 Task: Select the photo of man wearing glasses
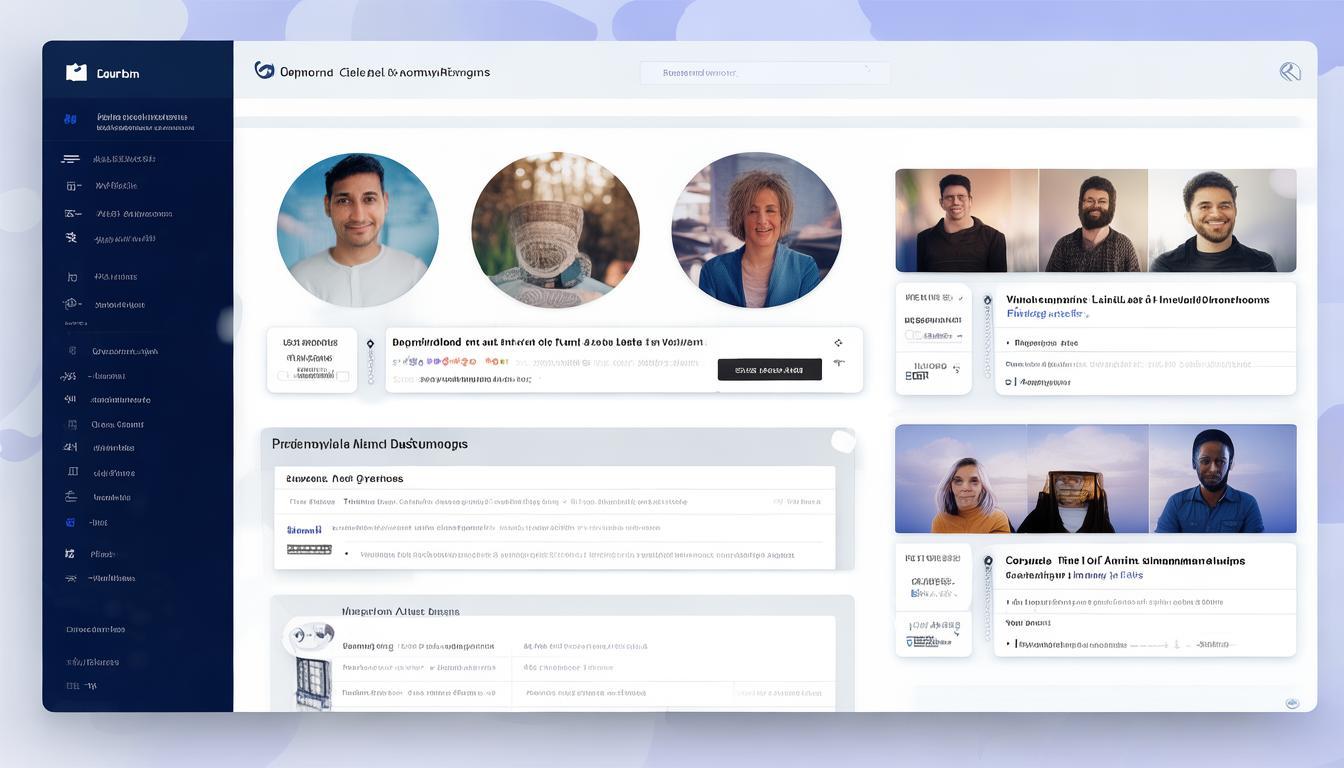pyautogui.click(x=967, y=220)
